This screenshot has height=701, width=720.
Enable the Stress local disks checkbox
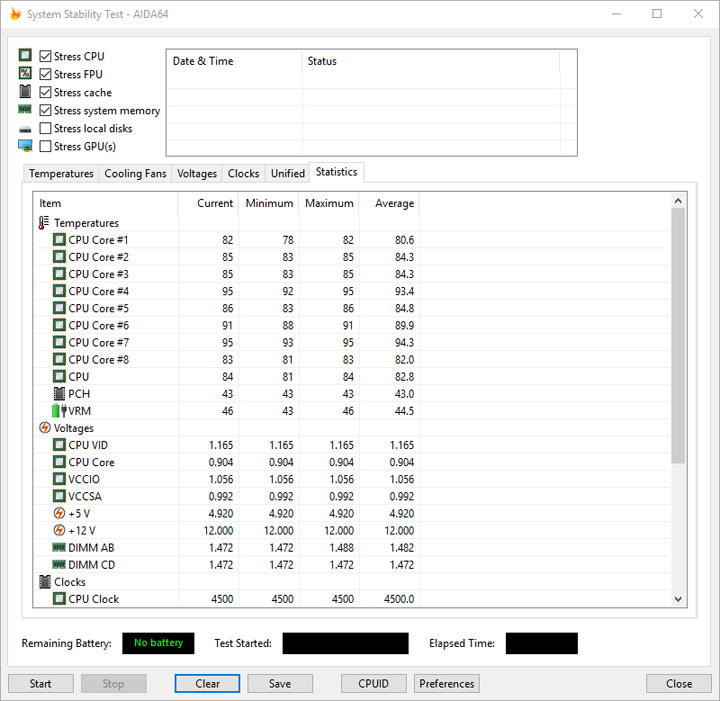tap(45, 128)
